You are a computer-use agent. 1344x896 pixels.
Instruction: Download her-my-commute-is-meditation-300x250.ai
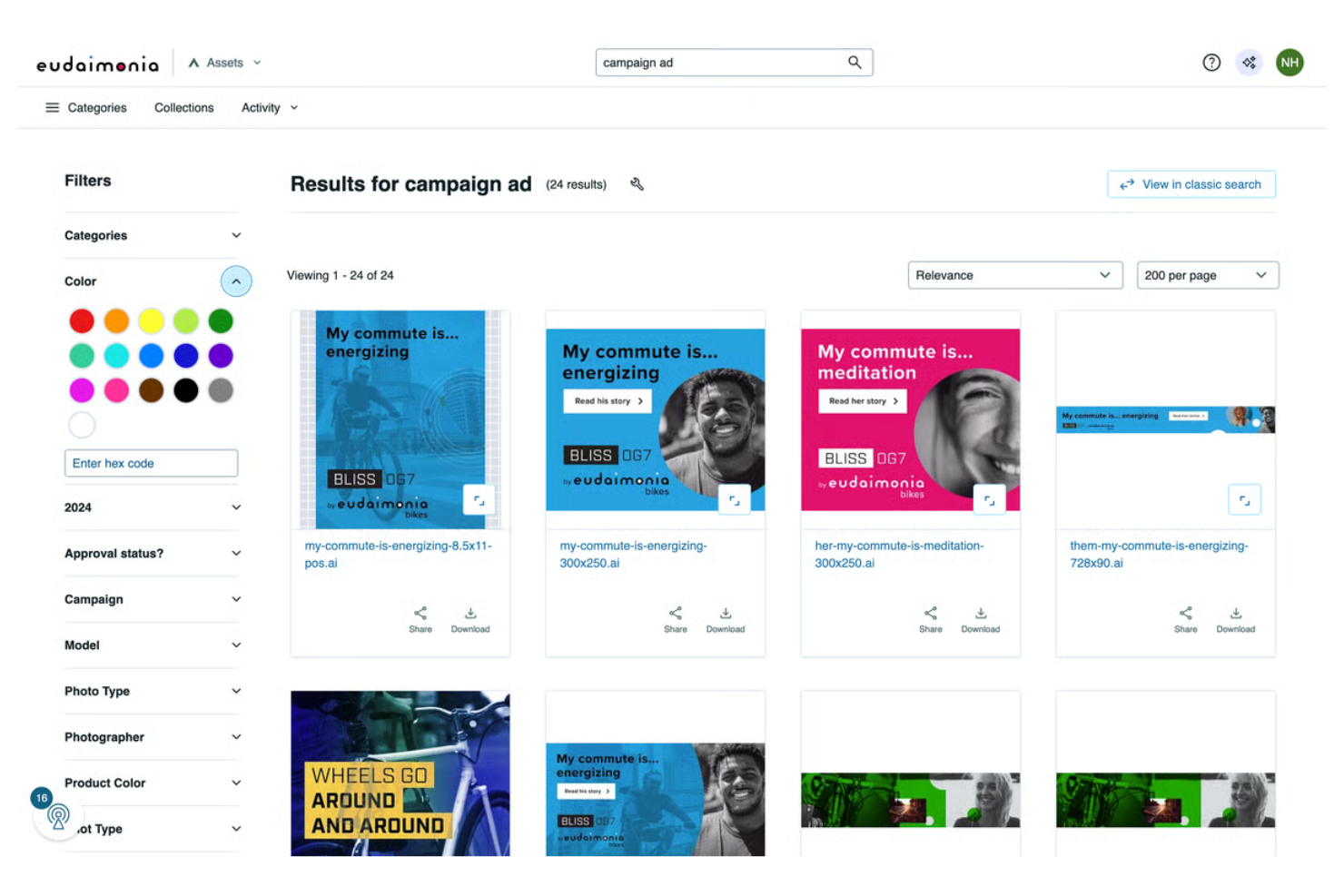coord(981,619)
